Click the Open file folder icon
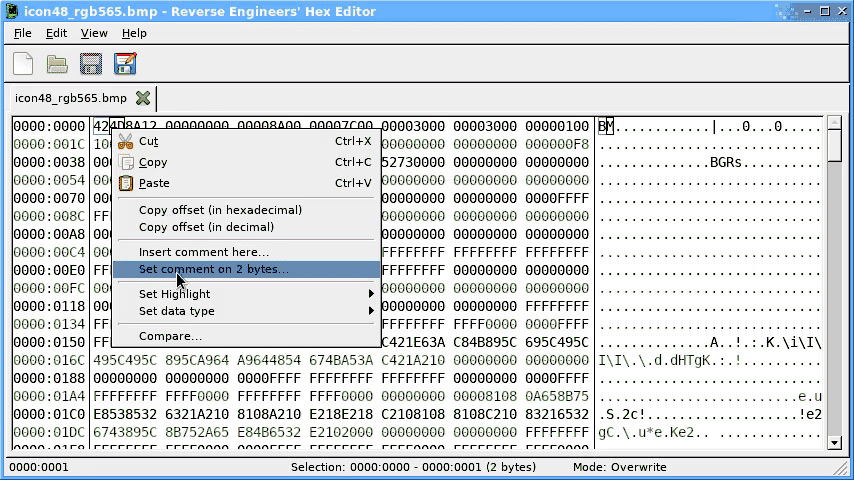Viewport: 854px width, 480px height. 57,64
